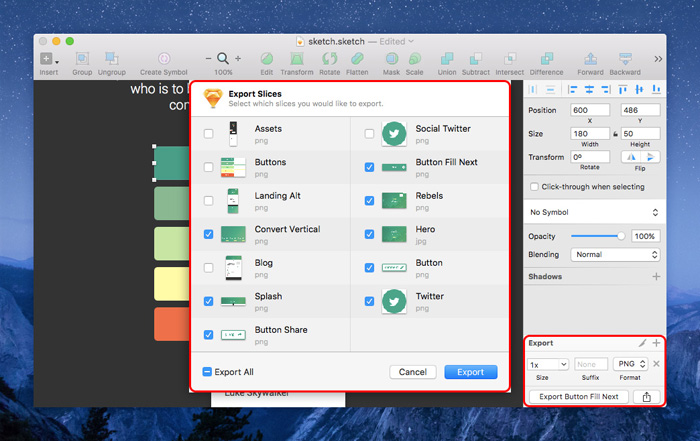Uncheck the Convert Vertical slice
The image size is (700, 441).
pos(208,234)
